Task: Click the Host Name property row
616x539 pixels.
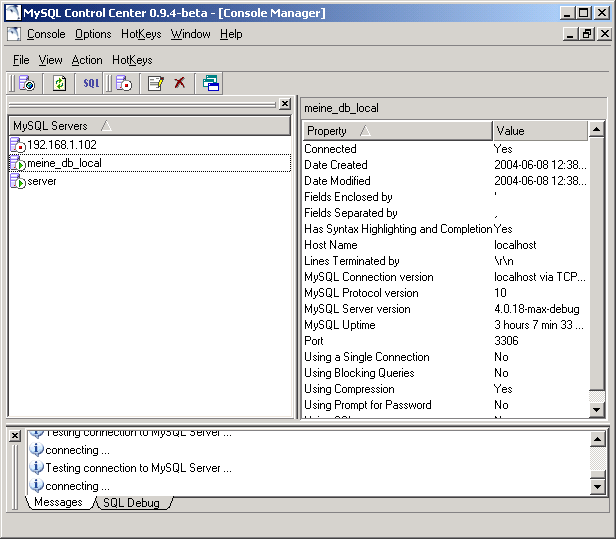Action: click(x=446, y=245)
